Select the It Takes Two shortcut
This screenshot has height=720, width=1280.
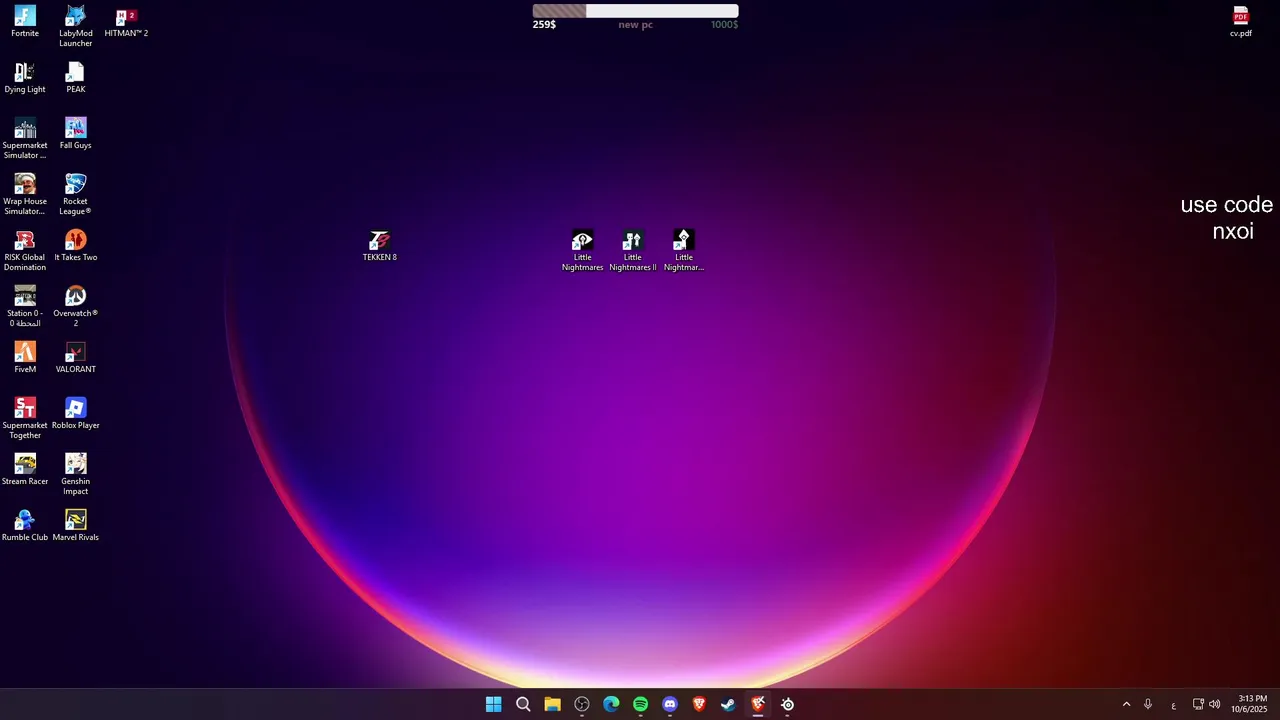(75, 246)
